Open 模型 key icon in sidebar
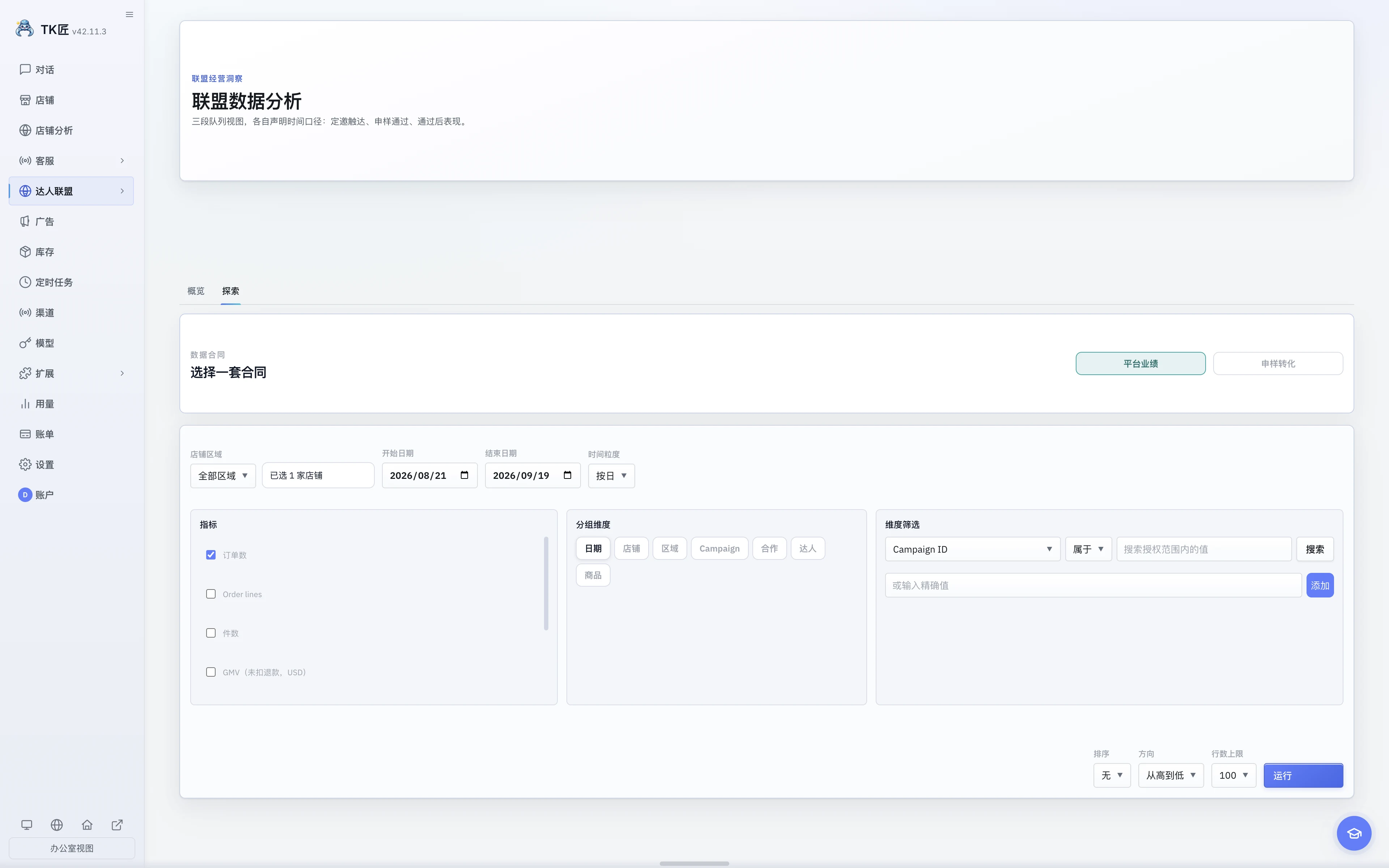 (25, 343)
